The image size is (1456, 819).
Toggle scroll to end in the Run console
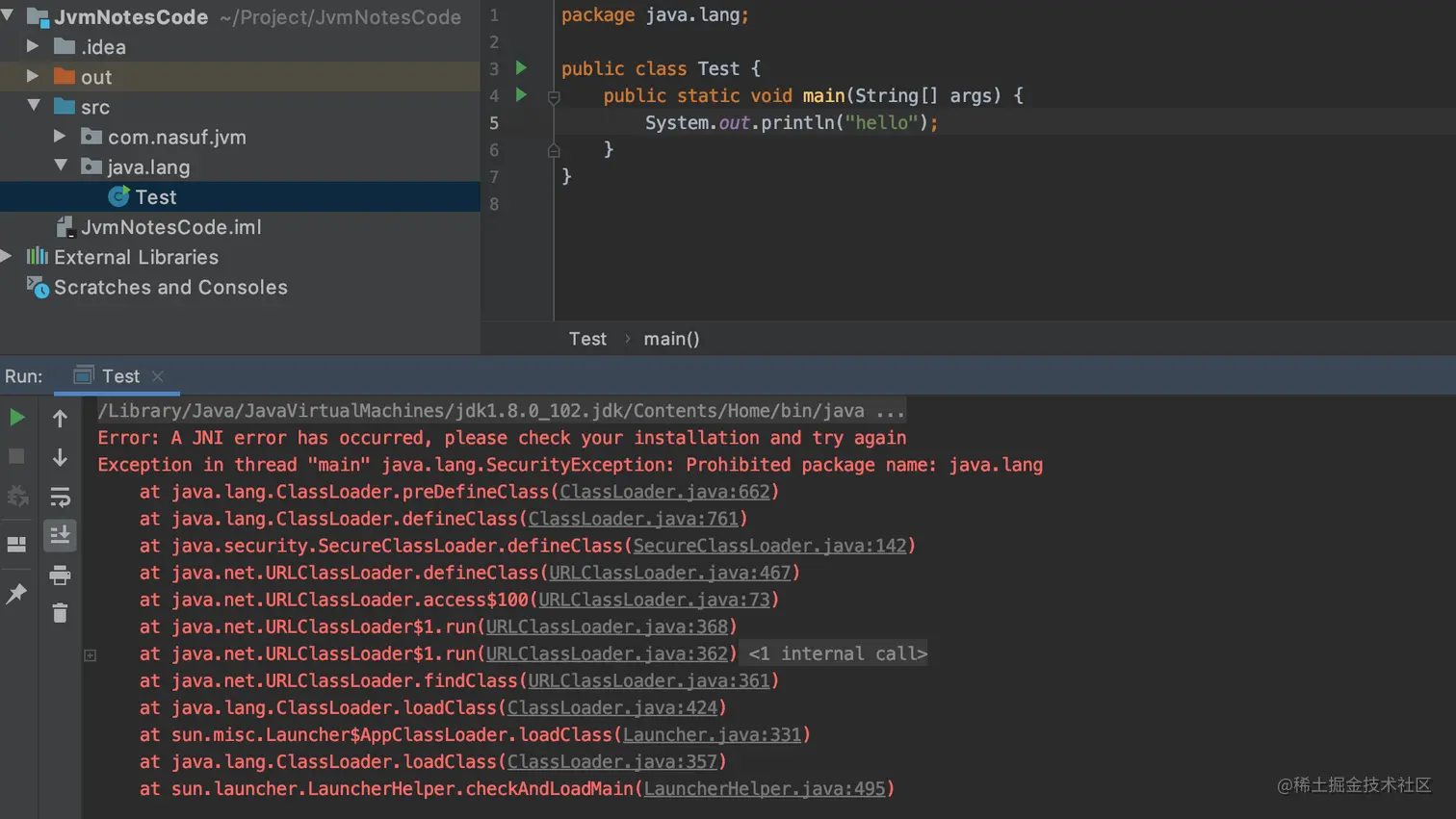pos(60,535)
